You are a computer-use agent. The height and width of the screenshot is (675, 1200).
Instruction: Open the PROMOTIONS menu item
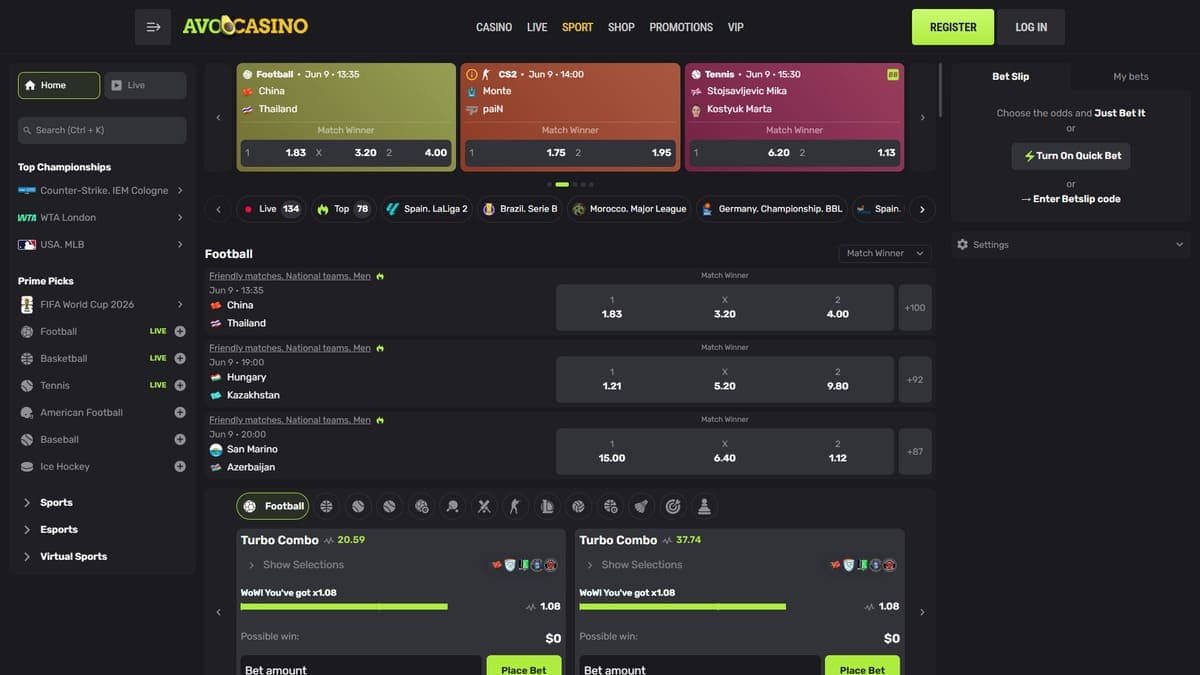click(681, 27)
